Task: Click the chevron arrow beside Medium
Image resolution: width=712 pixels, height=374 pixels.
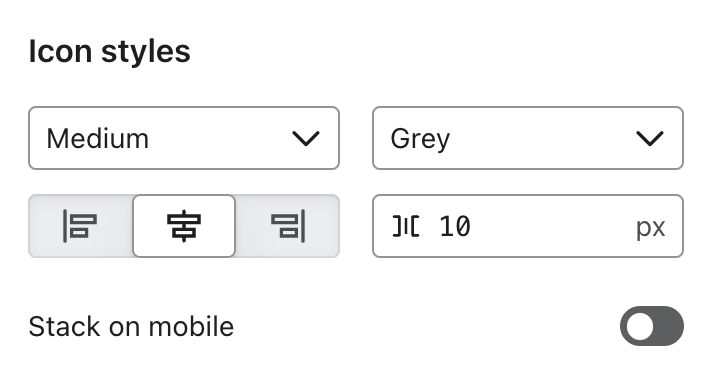Action: (306, 138)
